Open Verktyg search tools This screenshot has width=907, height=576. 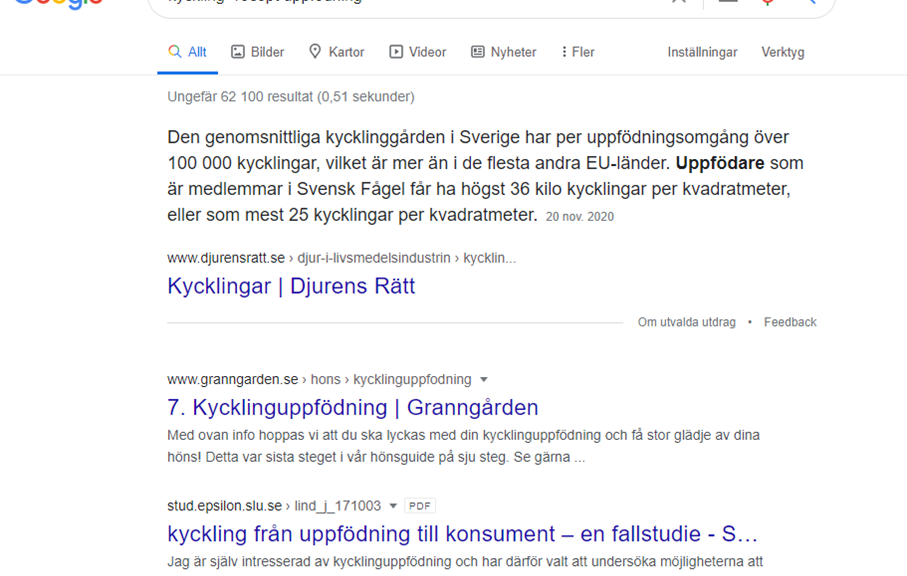click(783, 52)
